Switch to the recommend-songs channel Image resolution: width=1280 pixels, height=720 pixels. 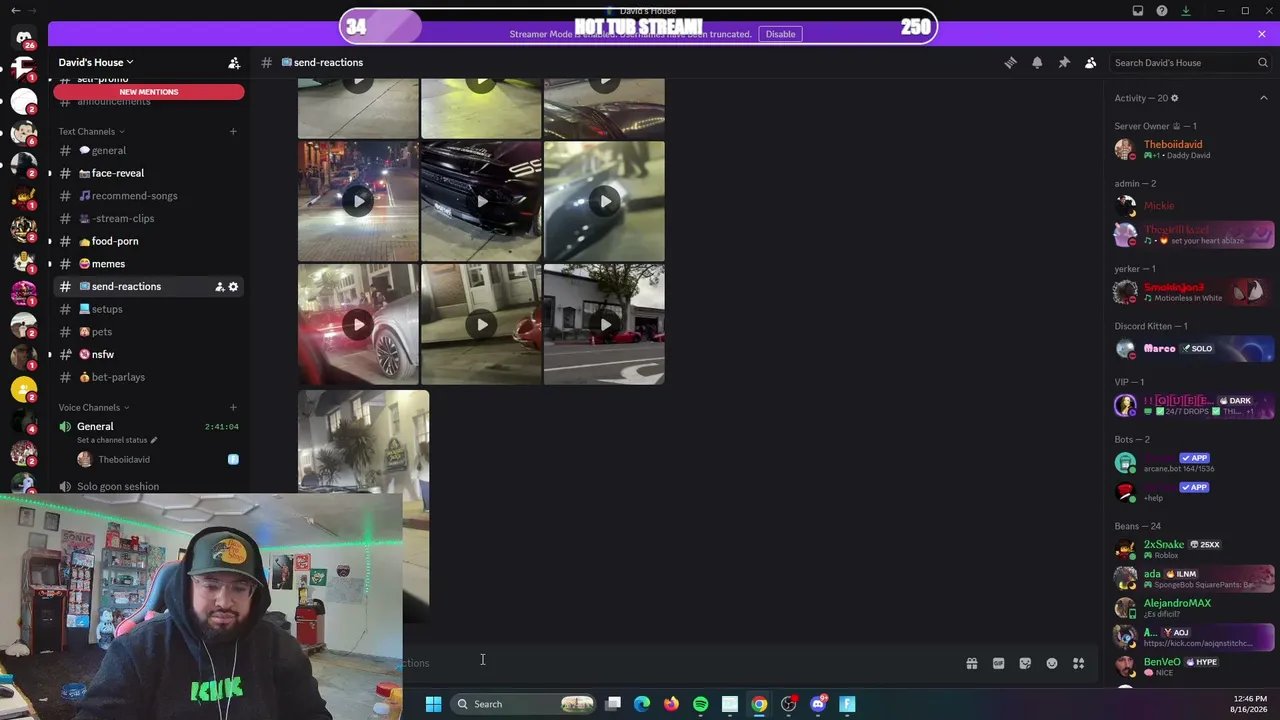(149, 196)
